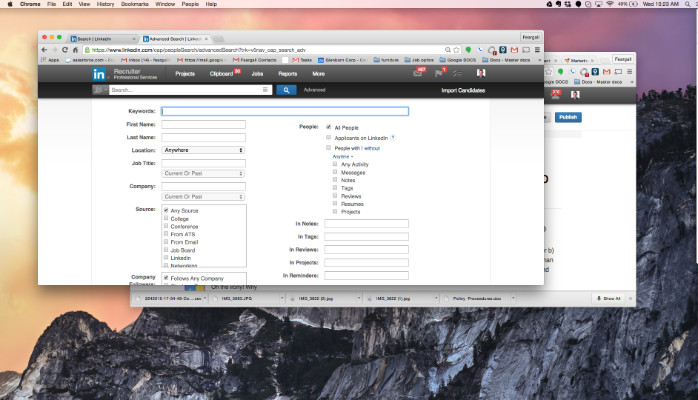Open the Reports menu
This screenshot has width=698, height=400.
pos(288,74)
